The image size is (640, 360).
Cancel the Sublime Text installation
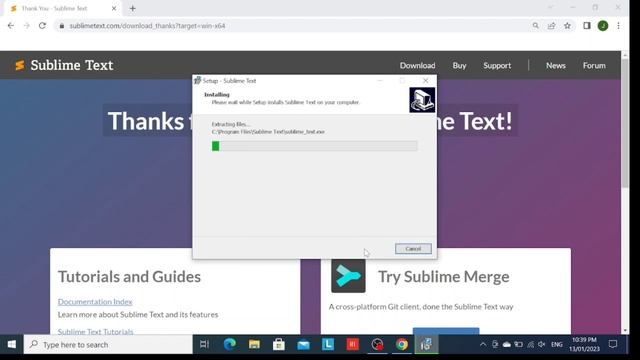coord(413,249)
